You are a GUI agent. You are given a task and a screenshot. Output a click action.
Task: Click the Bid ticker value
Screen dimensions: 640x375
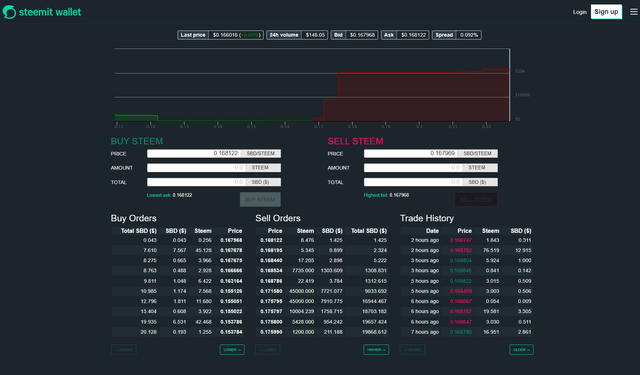tap(362, 35)
